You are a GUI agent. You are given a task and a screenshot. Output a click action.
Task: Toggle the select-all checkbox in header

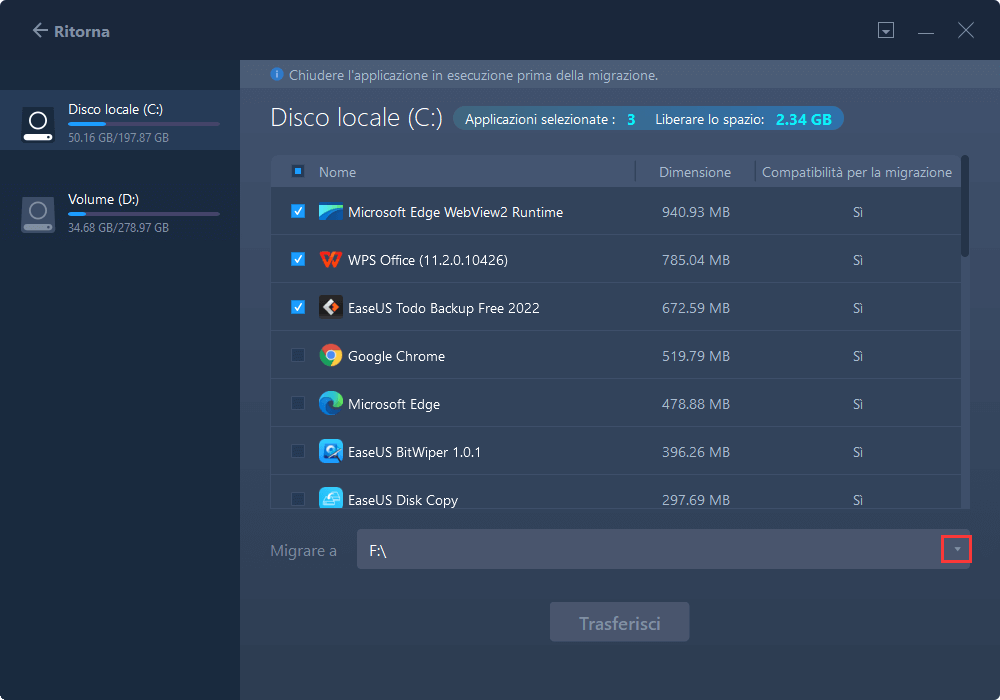click(298, 171)
